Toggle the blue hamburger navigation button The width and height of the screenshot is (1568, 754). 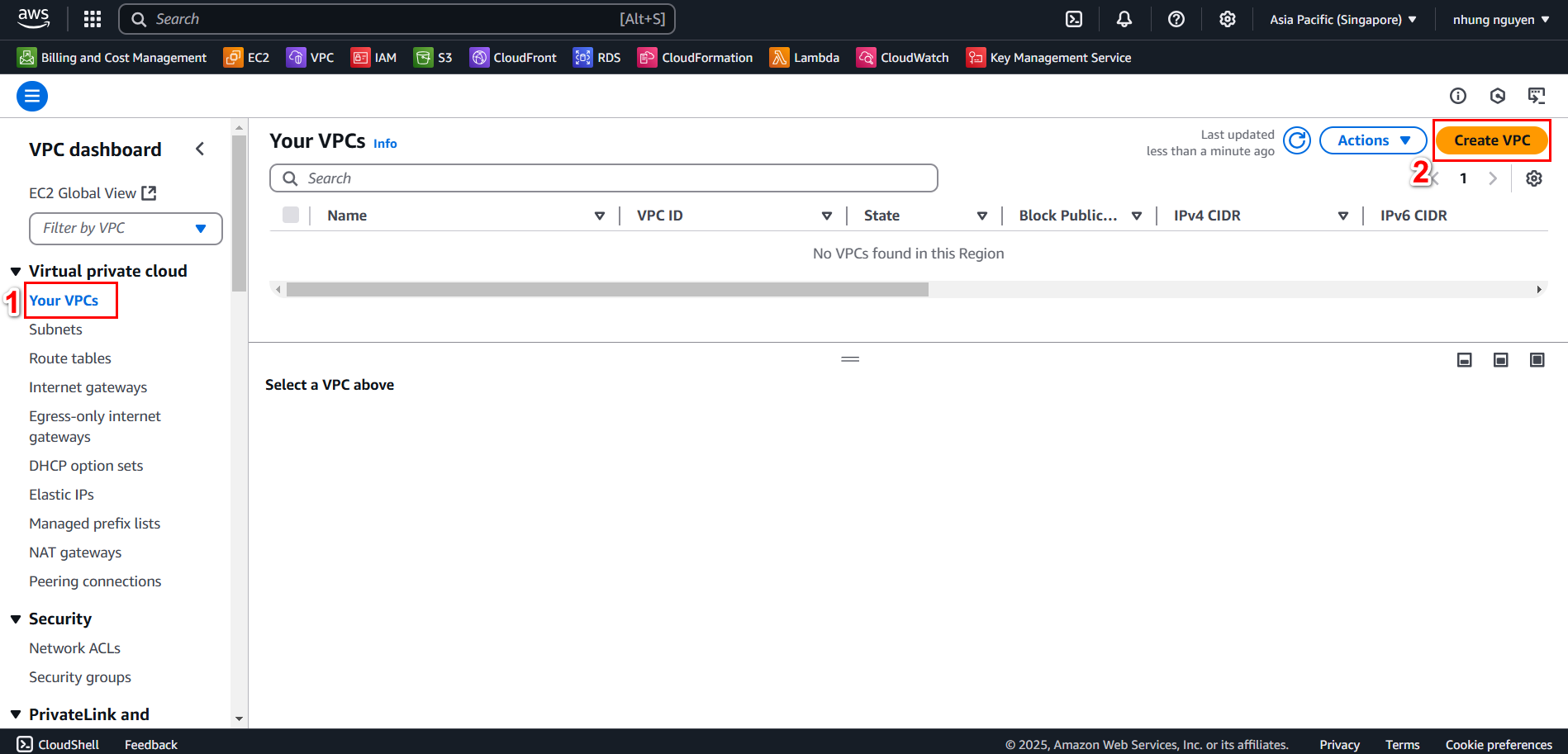[x=32, y=97]
